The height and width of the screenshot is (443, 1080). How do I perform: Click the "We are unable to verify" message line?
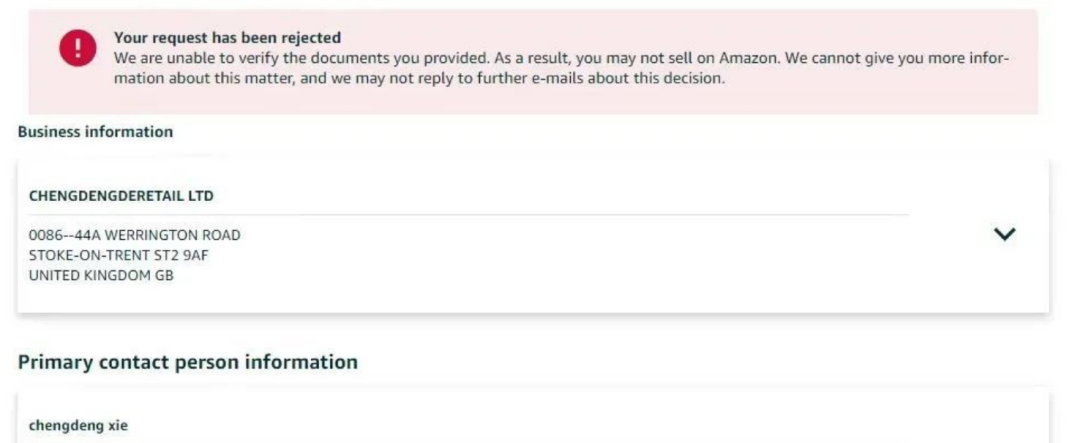561,58
